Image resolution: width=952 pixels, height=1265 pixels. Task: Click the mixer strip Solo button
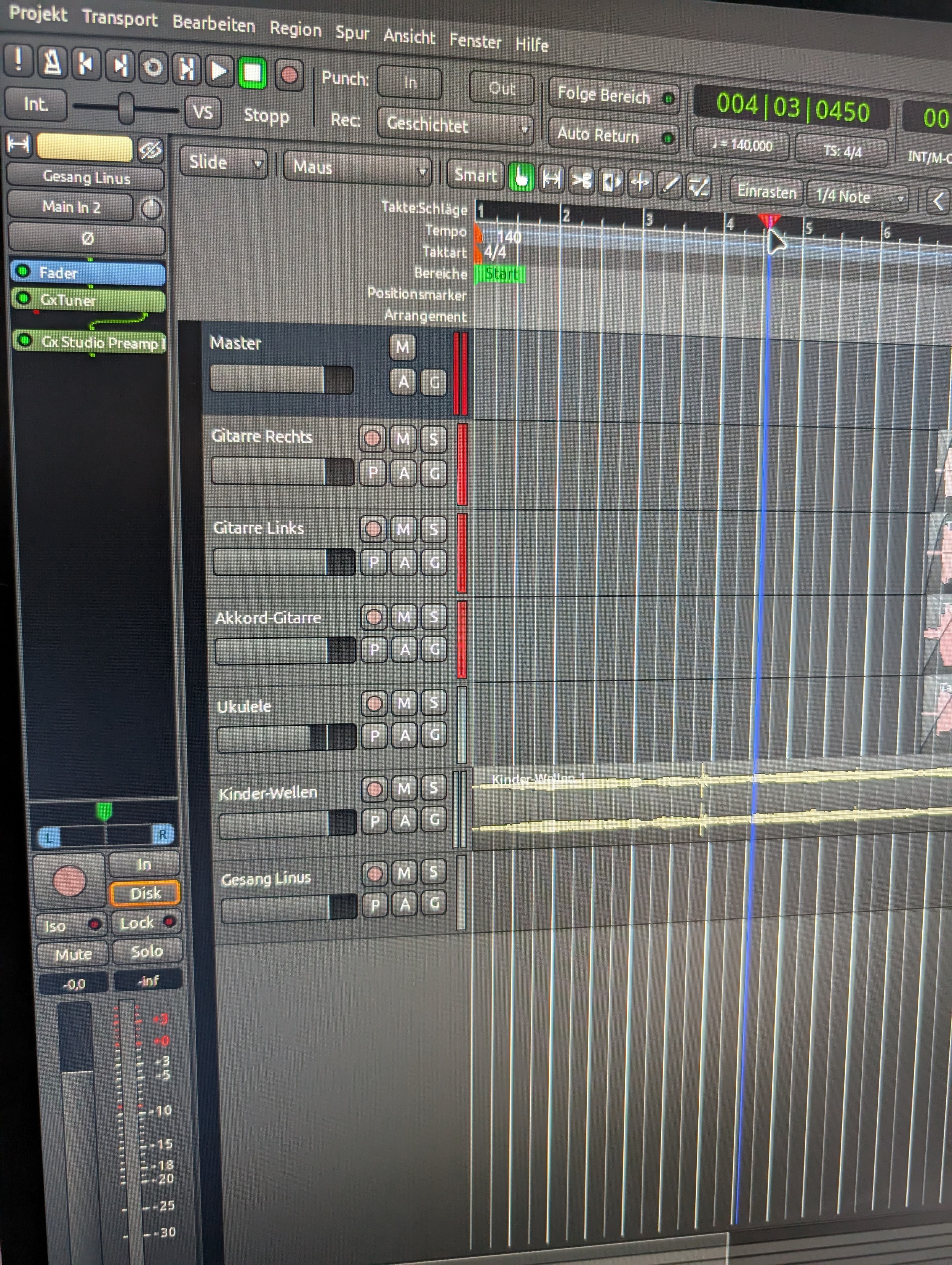[147, 952]
